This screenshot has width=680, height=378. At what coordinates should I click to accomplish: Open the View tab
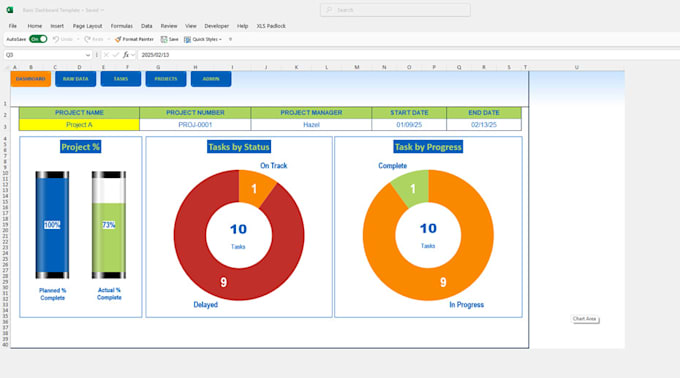[191, 26]
